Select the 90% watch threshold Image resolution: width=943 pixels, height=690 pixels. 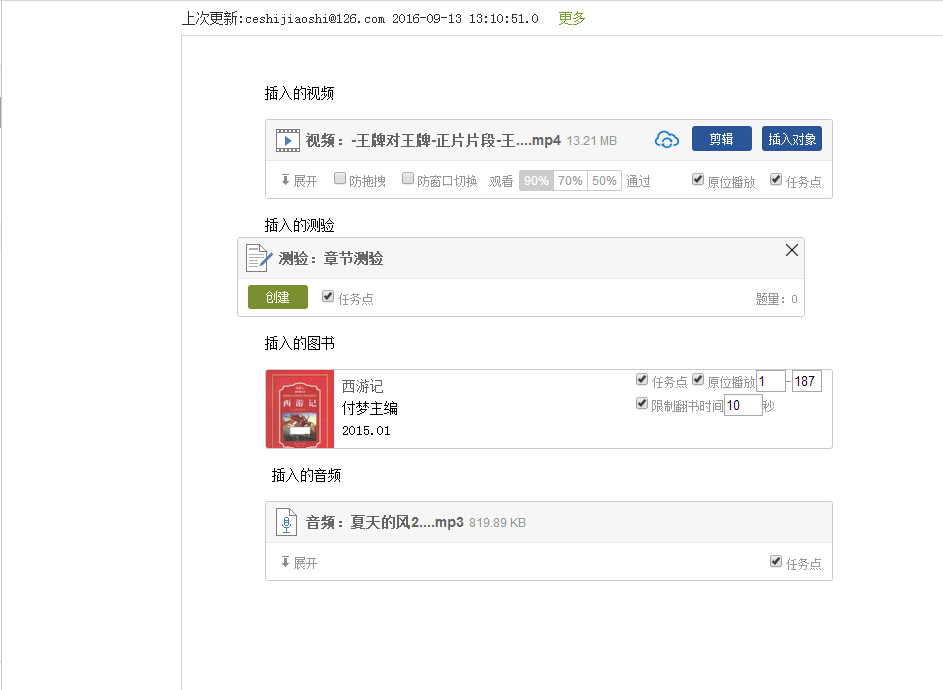[536, 180]
